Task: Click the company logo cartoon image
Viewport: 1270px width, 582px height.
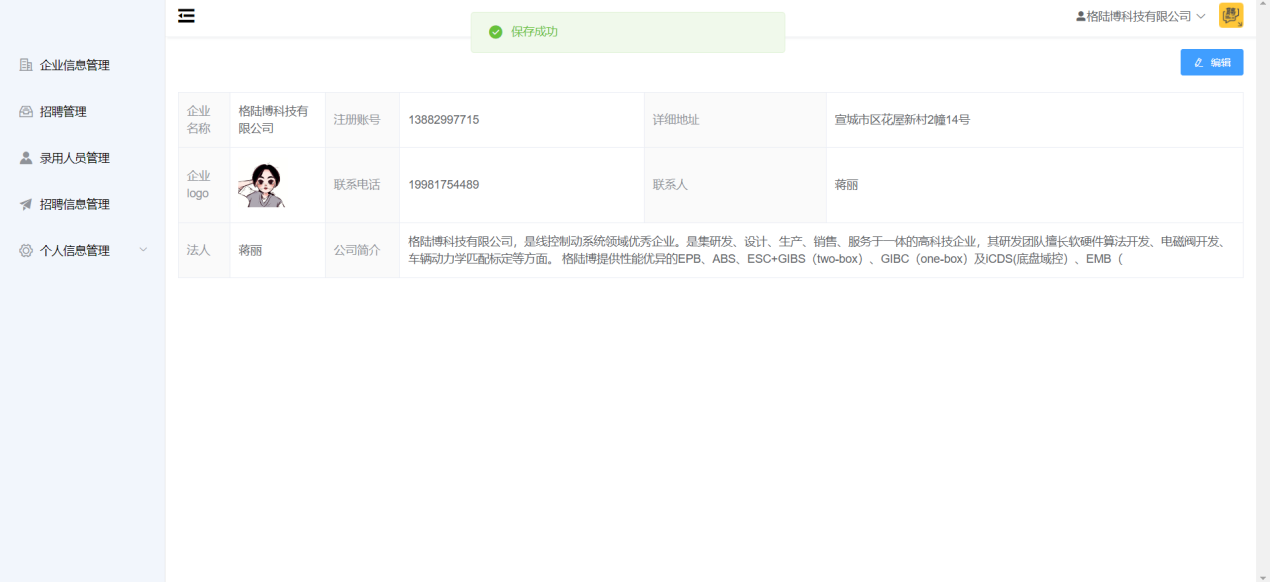Action: 261,185
